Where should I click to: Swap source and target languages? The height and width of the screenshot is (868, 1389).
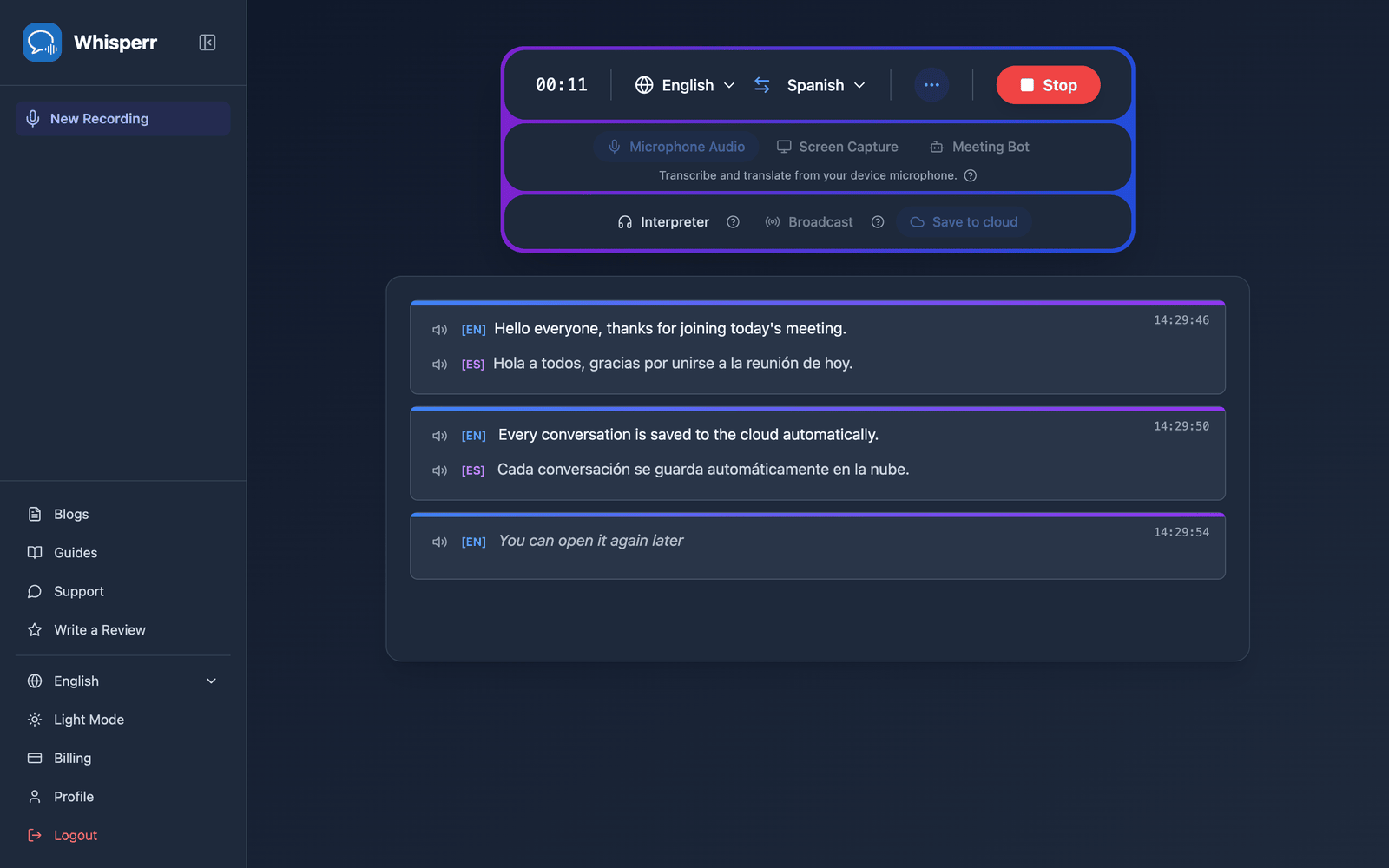[762, 85]
